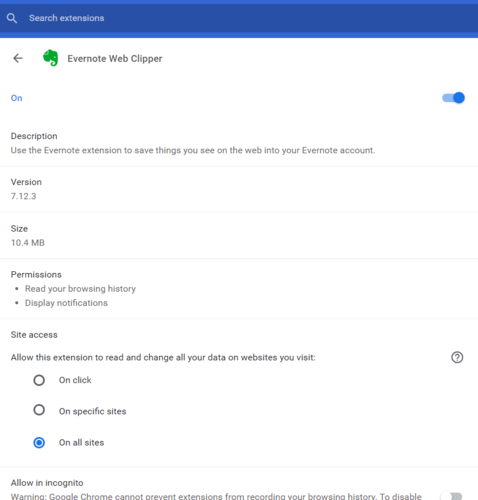Click the search magnifier icon
Viewport: 478px width, 500px height.
(x=12, y=18)
